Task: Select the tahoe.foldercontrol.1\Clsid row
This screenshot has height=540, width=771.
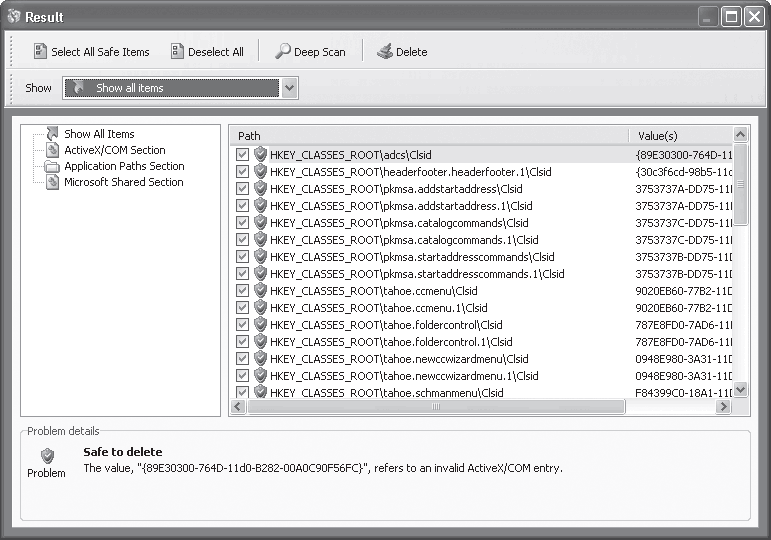Action: coord(481,342)
